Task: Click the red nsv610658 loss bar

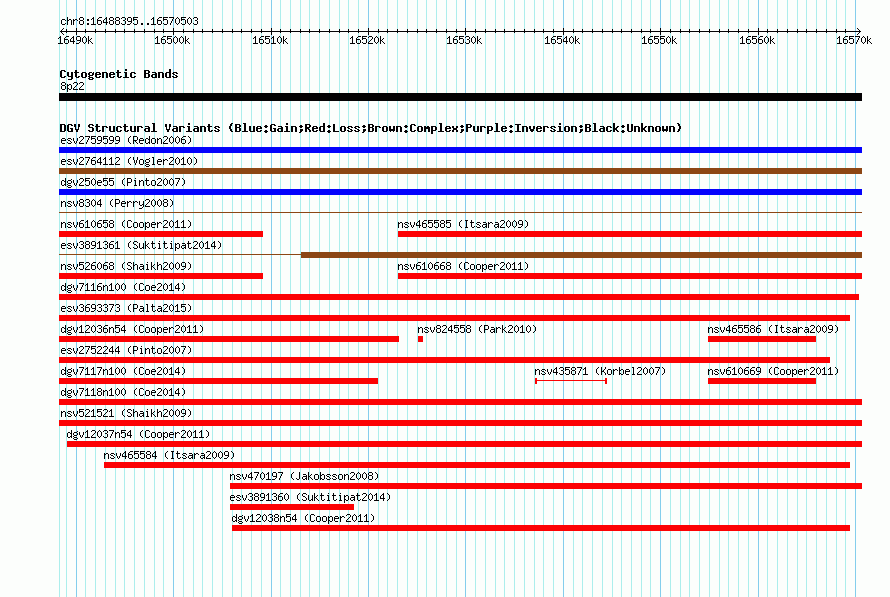Action: click(161, 234)
